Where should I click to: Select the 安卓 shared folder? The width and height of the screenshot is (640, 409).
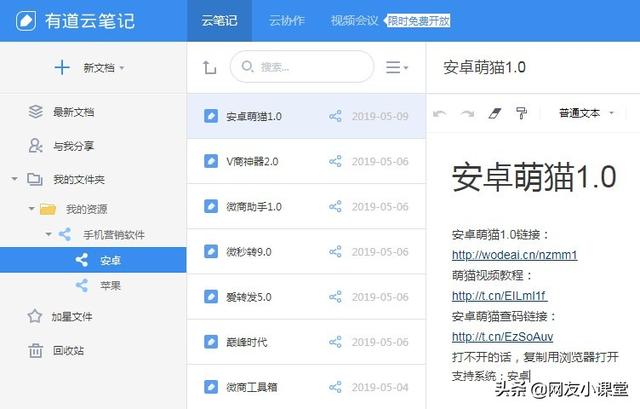click(93, 260)
